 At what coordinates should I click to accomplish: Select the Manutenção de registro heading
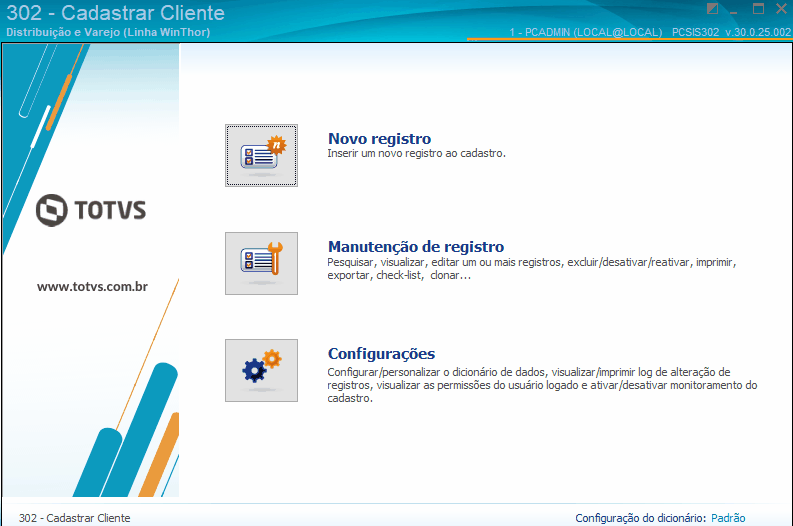tap(416, 246)
